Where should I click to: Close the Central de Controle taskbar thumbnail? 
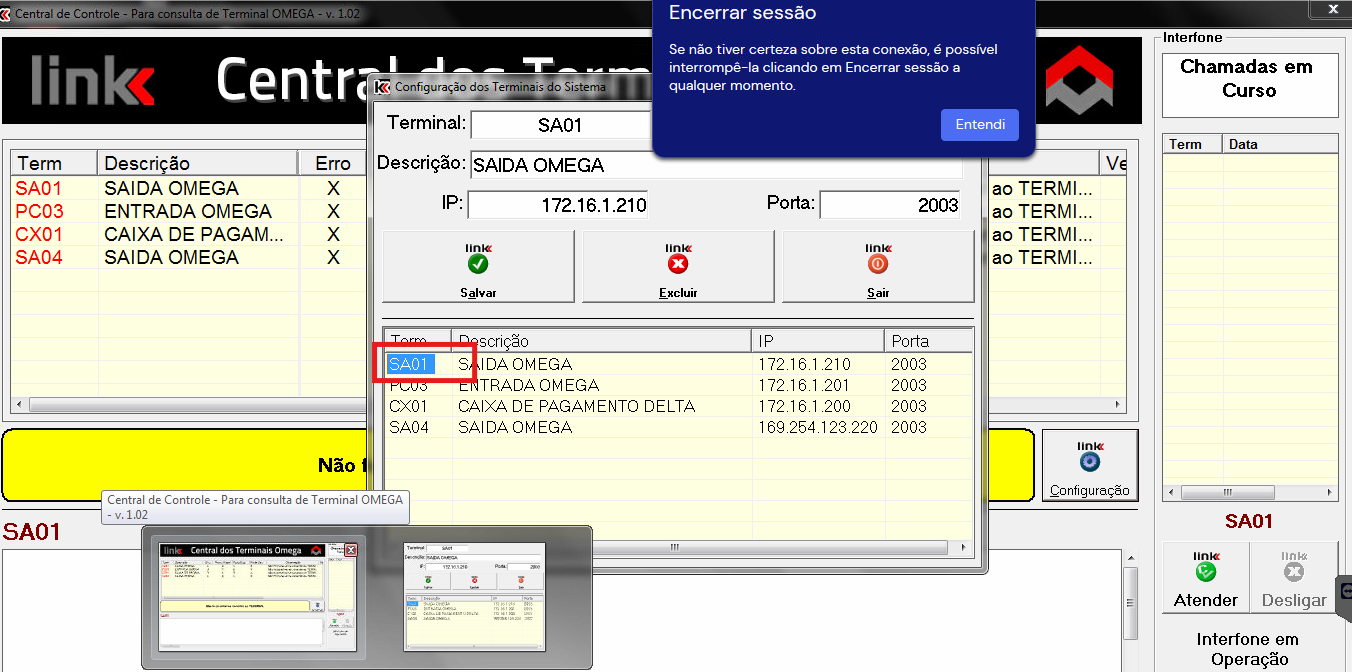(351, 550)
